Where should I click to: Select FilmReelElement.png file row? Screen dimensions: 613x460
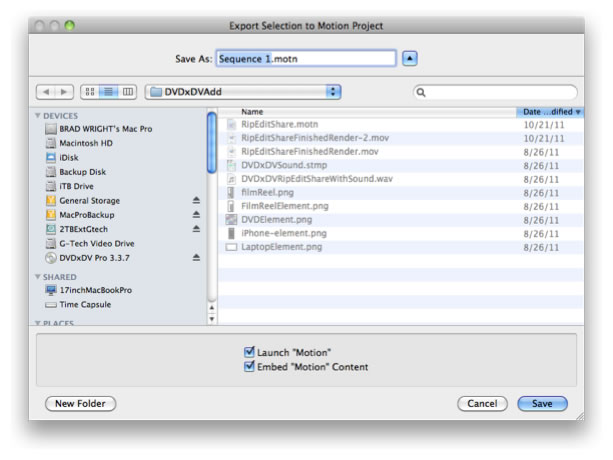pyautogui.click(x=401, y=206)
